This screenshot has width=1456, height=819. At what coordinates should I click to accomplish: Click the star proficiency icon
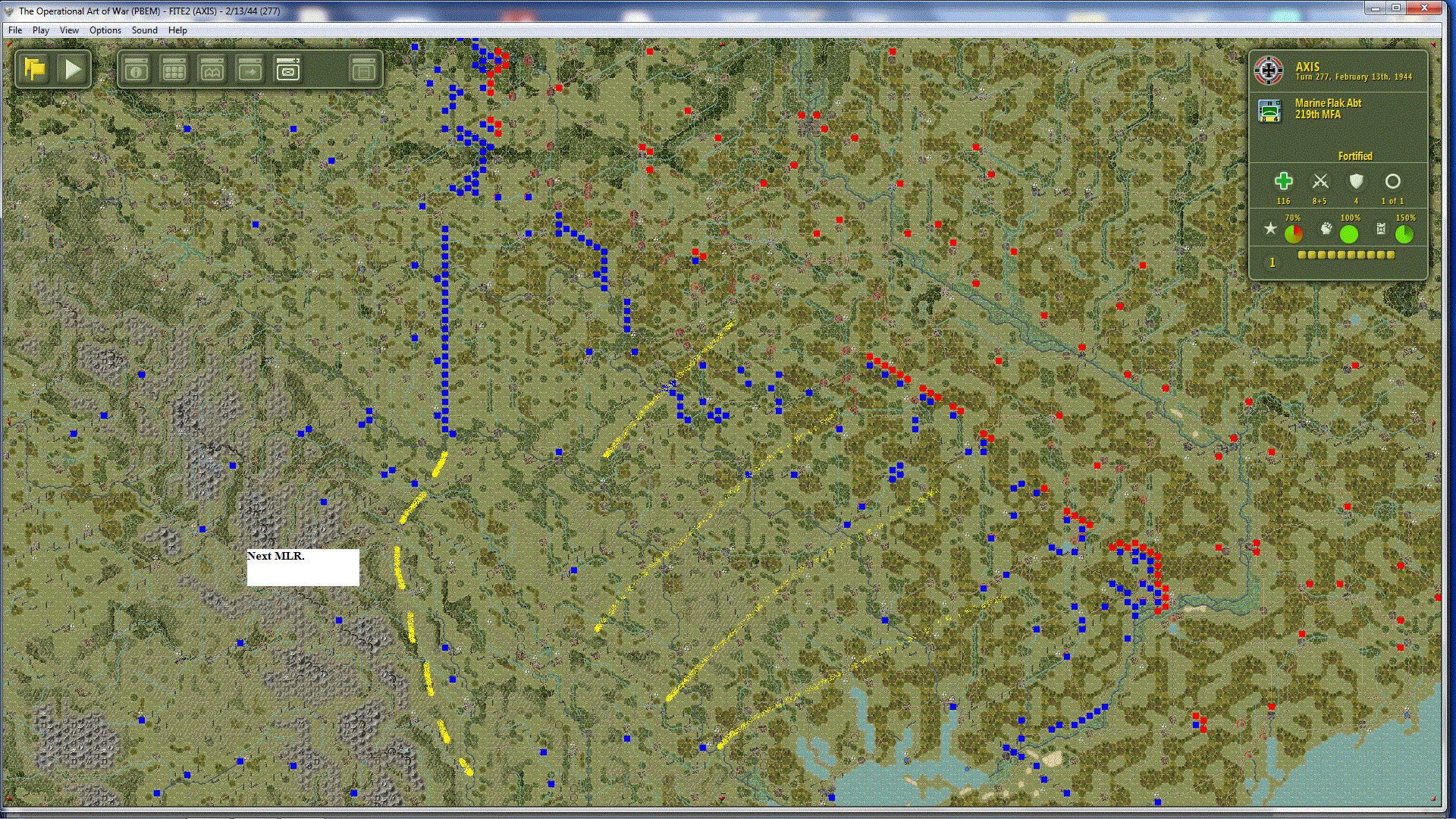[1270, 228]
